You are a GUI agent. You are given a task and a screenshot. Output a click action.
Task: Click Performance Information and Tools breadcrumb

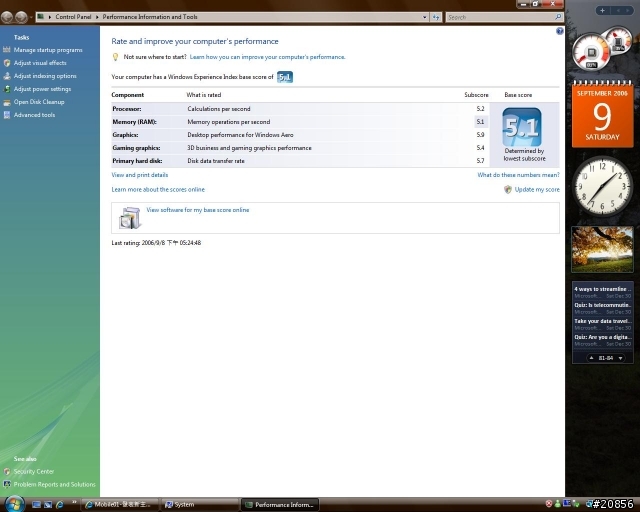click(x=150, y=17)
